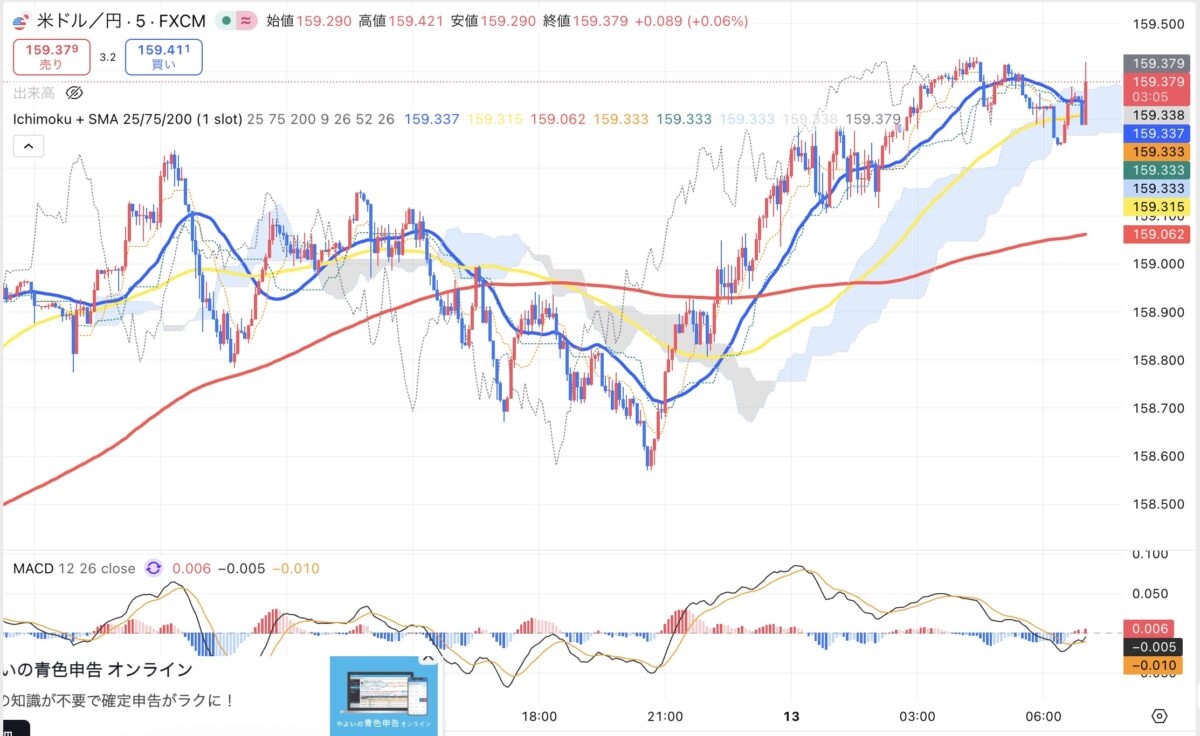Viewport: 1200px width, 736px height.
Task: Click the pink approximate-data indicator icon
Action: [246, 20]
